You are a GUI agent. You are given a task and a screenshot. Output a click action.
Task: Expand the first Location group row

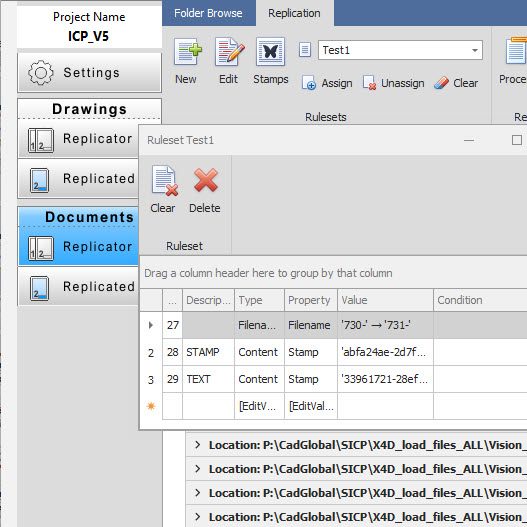[x=198, y=445]
